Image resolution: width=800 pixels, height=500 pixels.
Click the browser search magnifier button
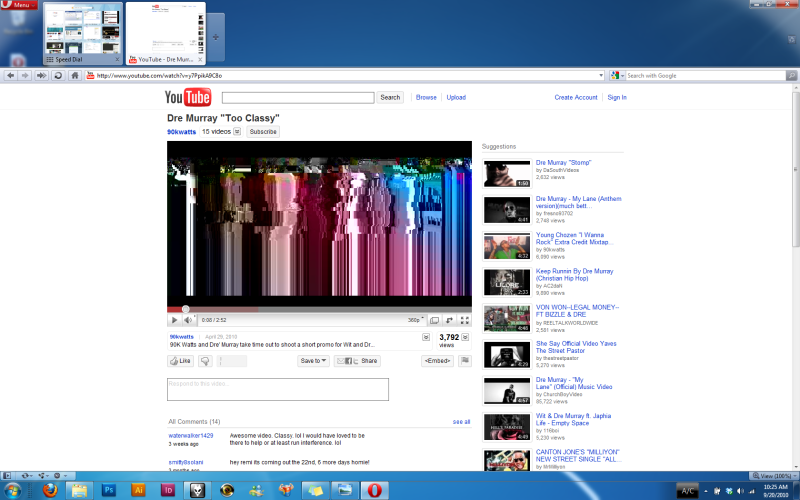[791, 76]
